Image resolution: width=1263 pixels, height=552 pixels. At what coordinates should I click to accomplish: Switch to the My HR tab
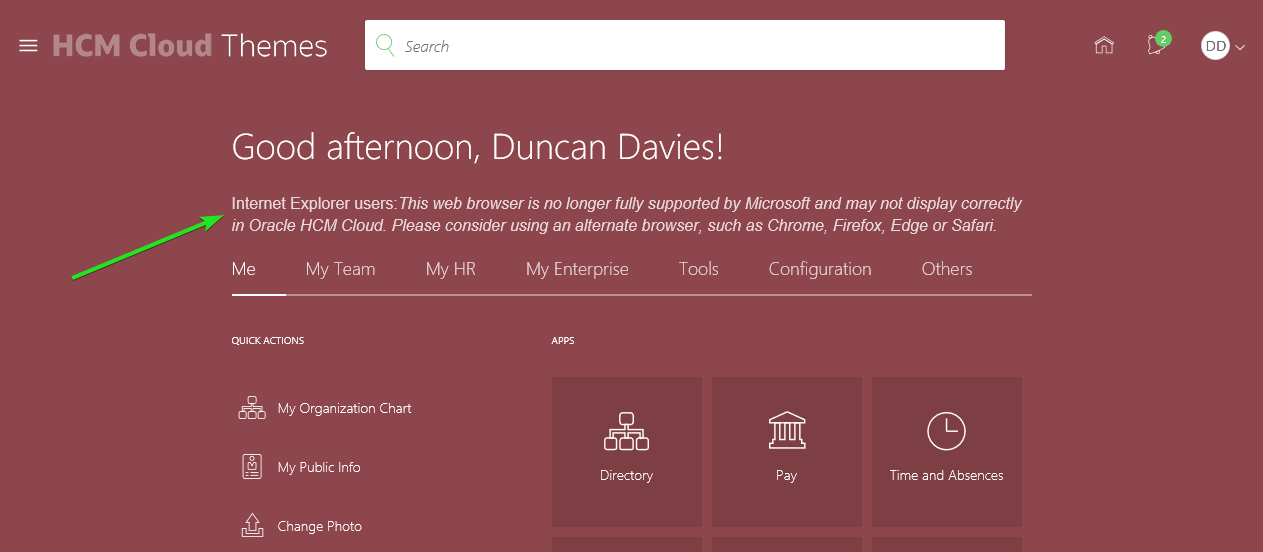coord(451,269)
